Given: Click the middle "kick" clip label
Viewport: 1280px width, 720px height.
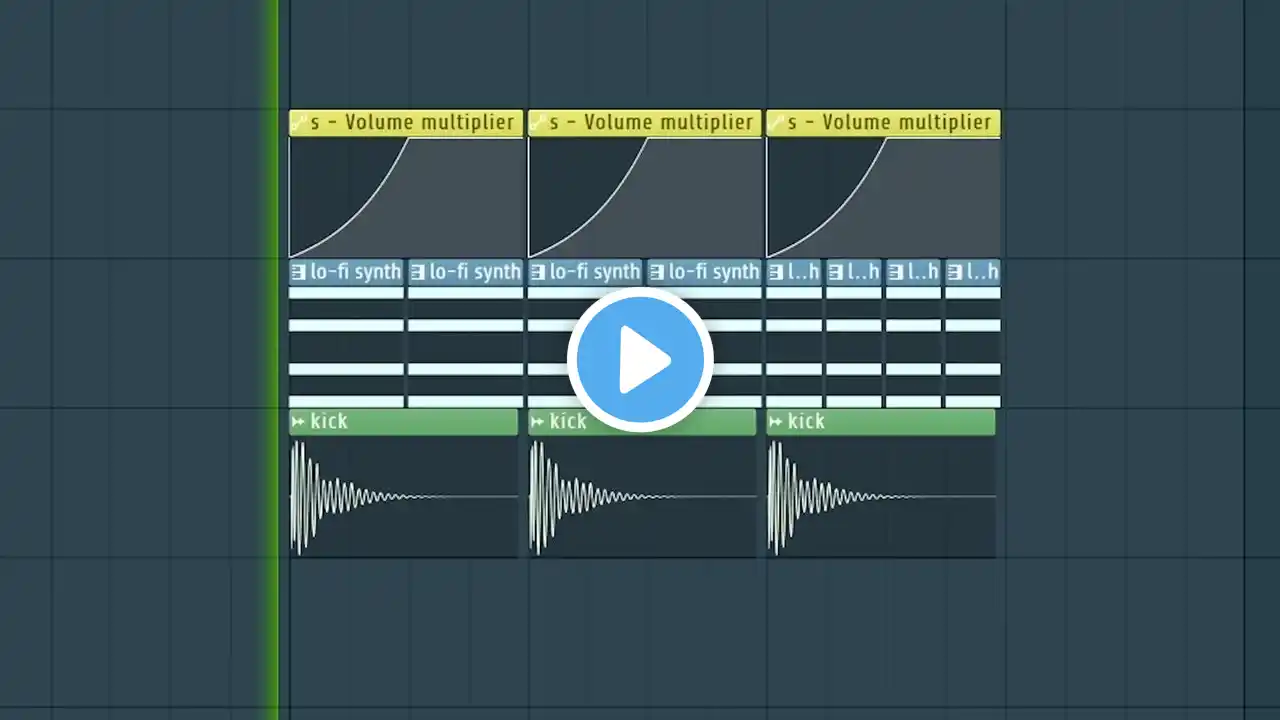Looking at the screenshot, I should [568, 422].
